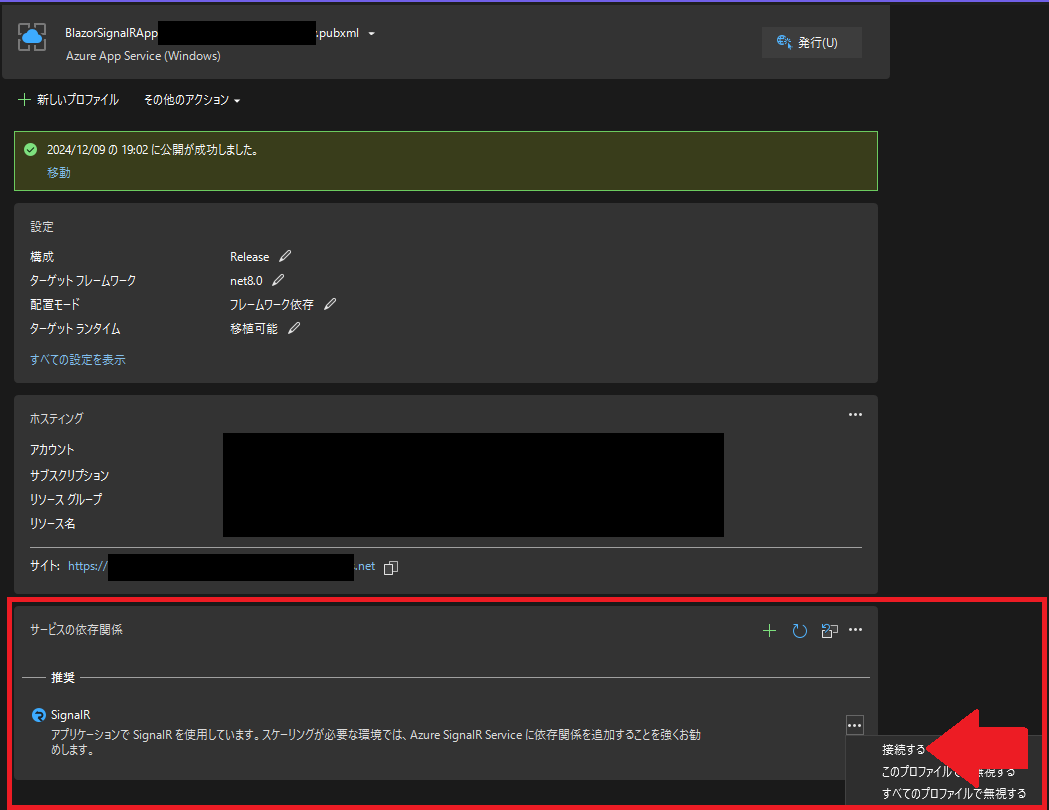Select すべてのプロファイルで無視する menu entry
The height and width of the screenshot is (810, 1049).
click(953, 793)
